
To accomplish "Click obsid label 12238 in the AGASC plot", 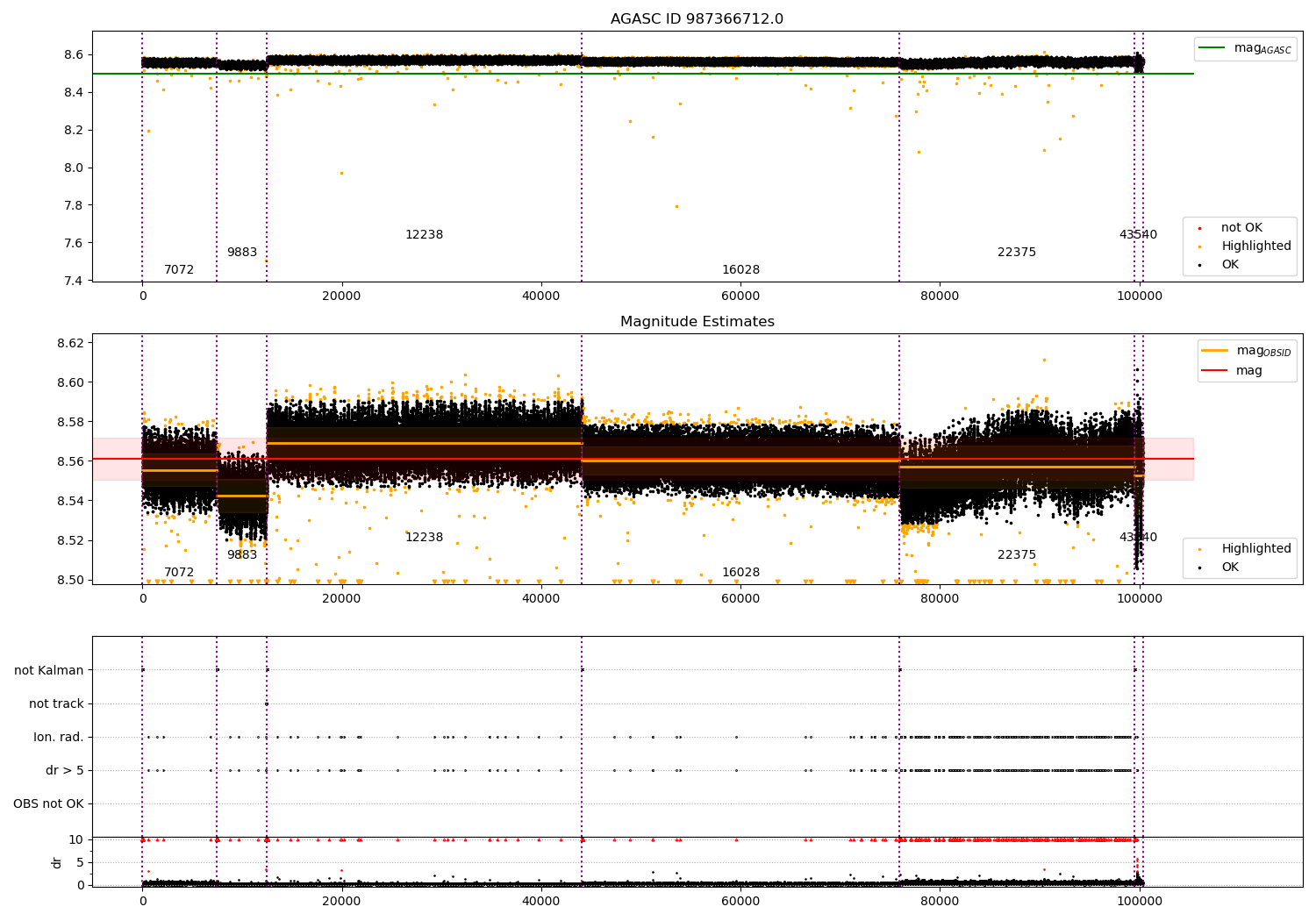I will [424, 235].
